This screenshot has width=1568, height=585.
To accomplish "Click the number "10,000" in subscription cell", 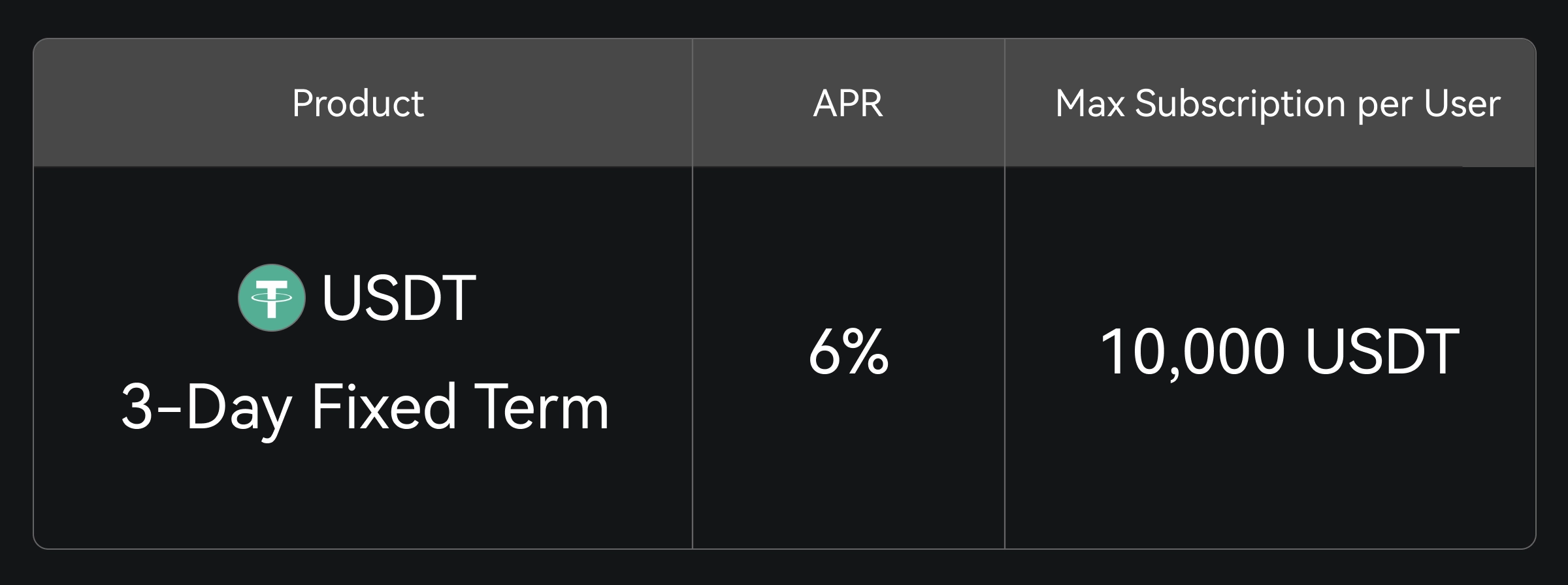I will click(x=1192, y=353).
